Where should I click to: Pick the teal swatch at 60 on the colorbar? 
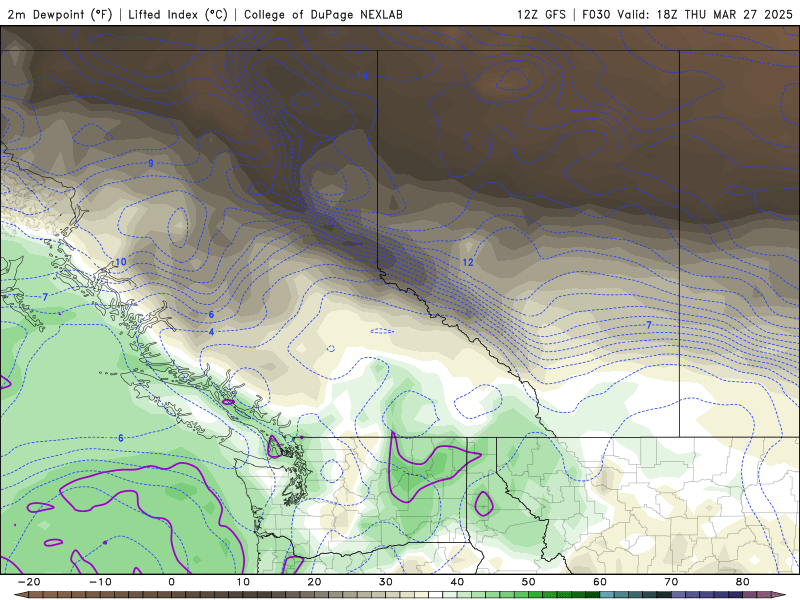coord(607,594)
